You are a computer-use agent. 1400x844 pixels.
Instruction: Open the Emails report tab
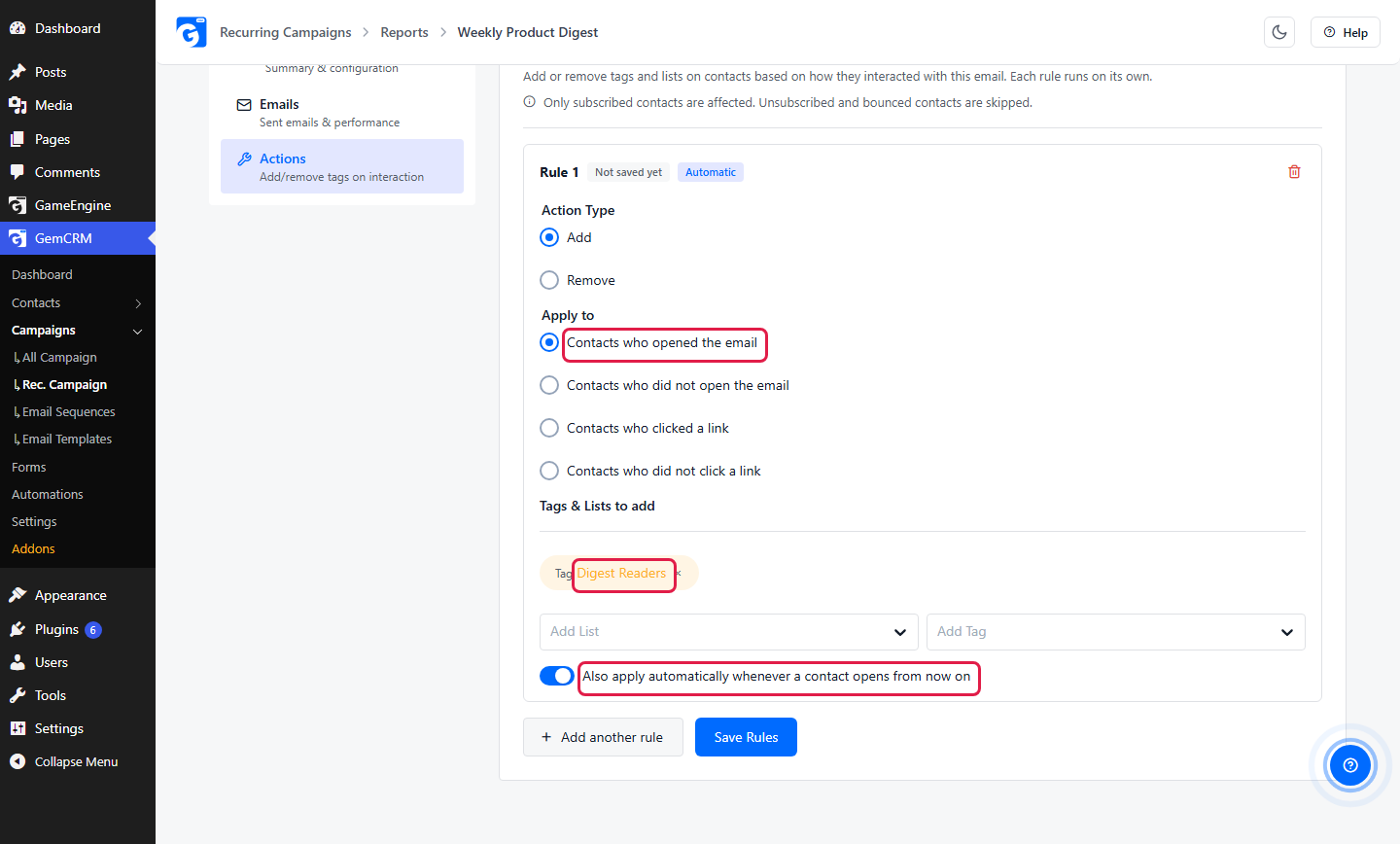pyautogui.click(x=342, y=113)
